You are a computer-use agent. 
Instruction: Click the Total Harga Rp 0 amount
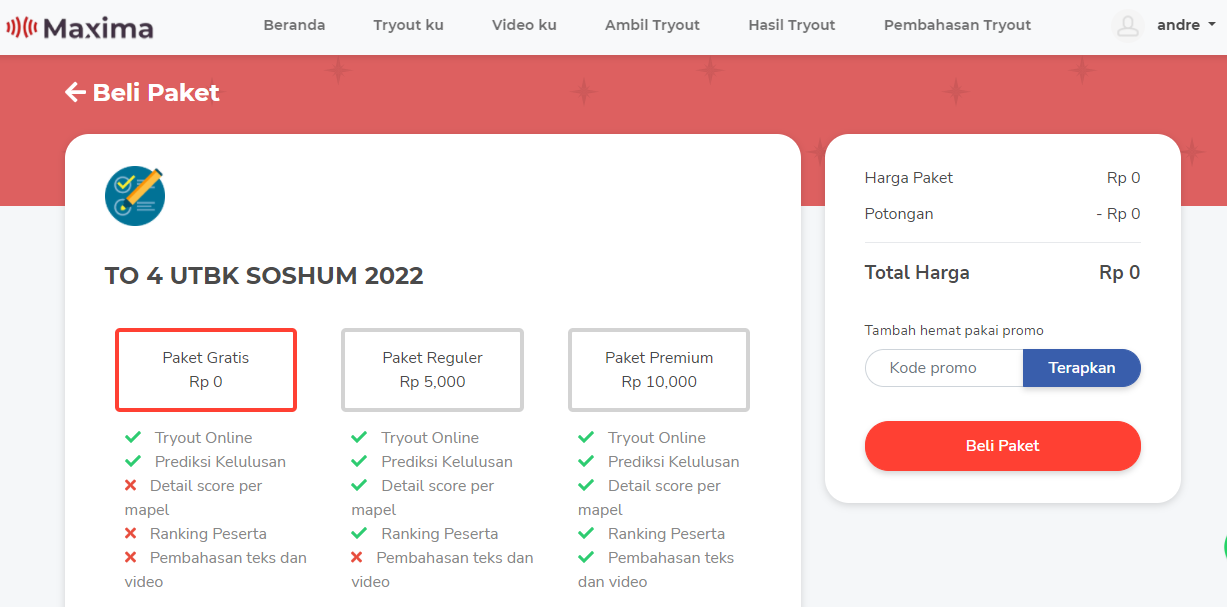pyautogui.click(x=1118, y=272)
